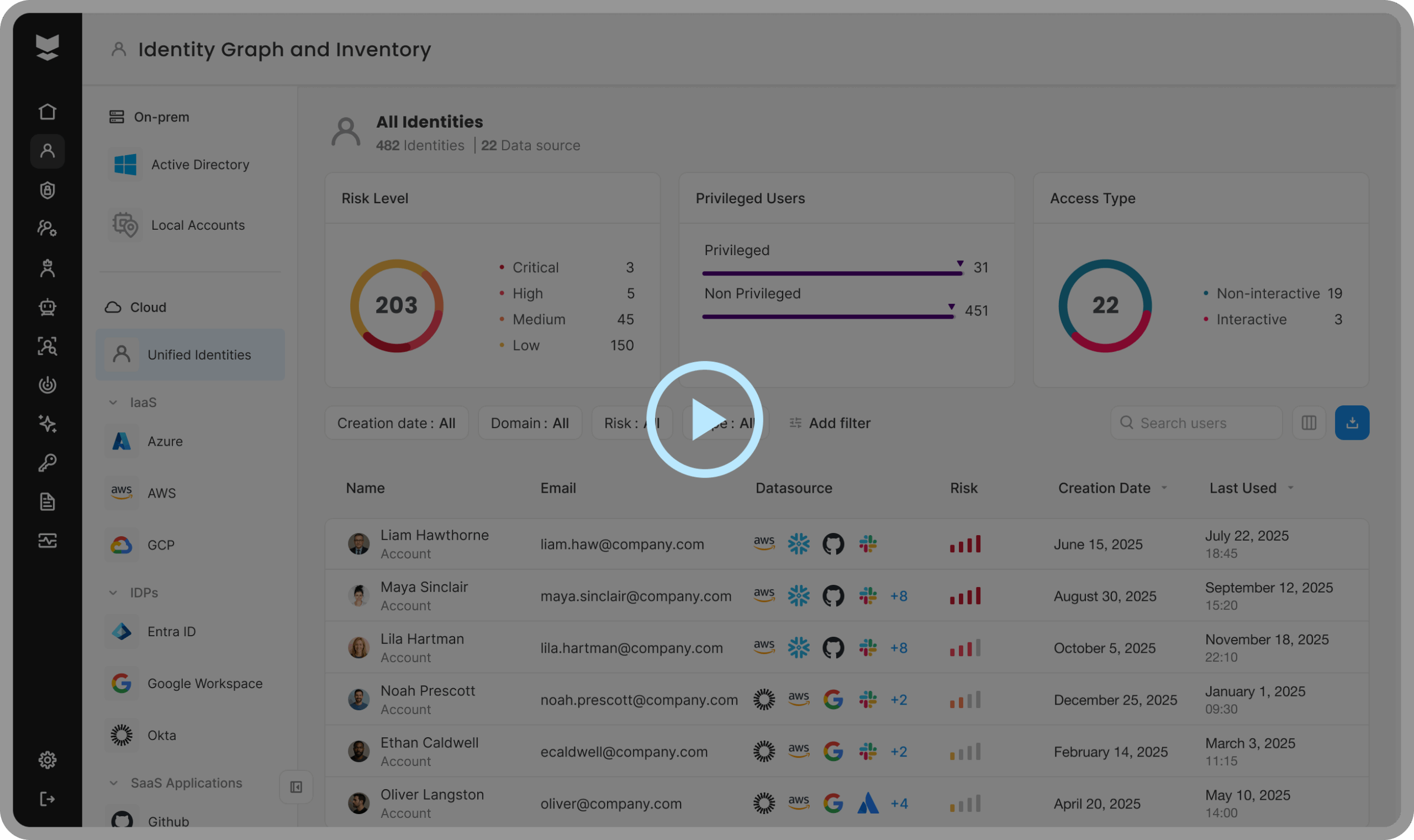Collapse the side panel toggle icon
Image resolution: width=1414 pixels, height=840 pixels.
[x=296, y=787]
